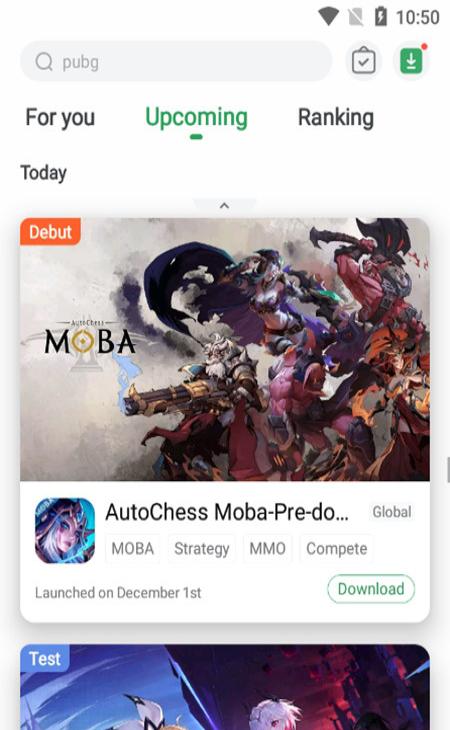Switch to the For you tab
The image size is (450, 730).
(60, 117)
